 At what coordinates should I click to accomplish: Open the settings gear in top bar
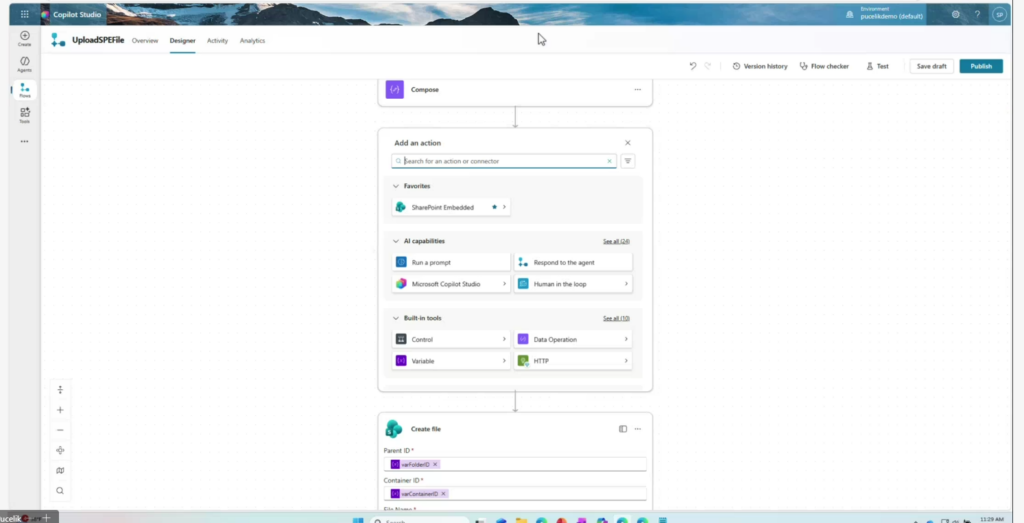coord(956,14)
